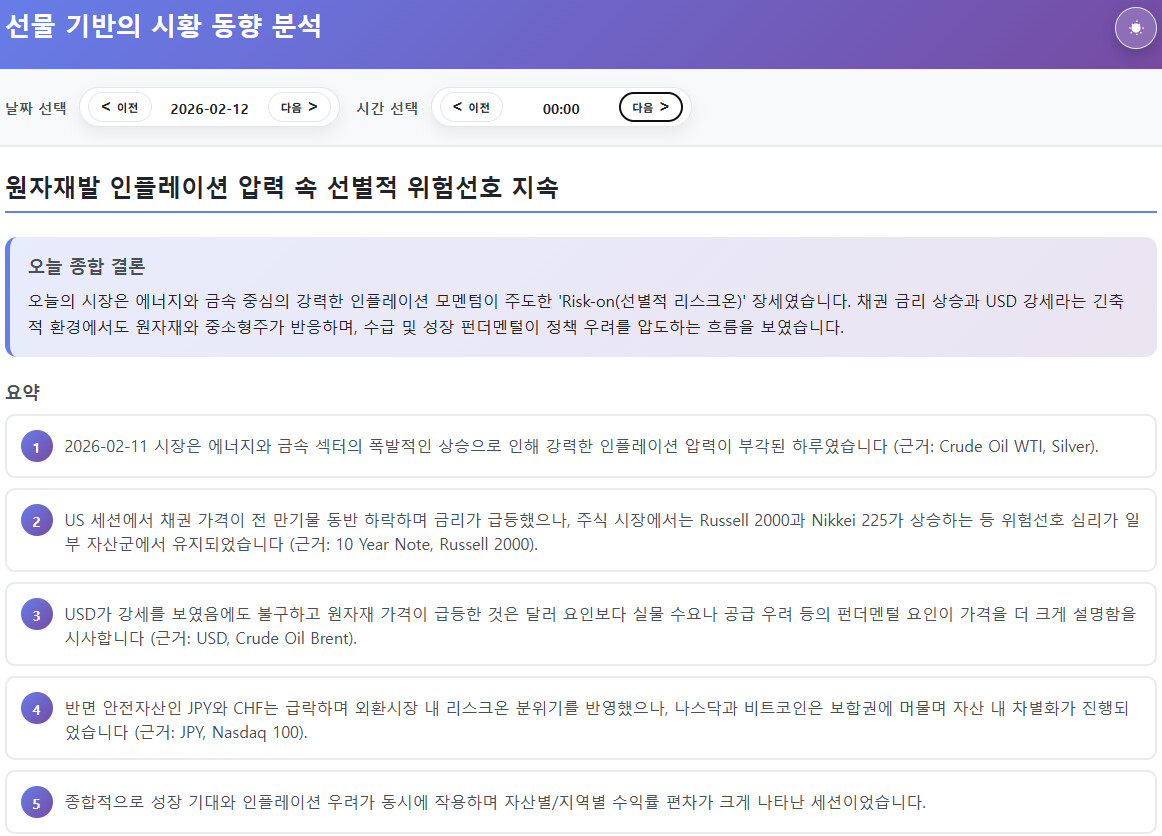Click the 날짜 선택 label
Viewport: 1162px width, 836px height.
[36, 108]
